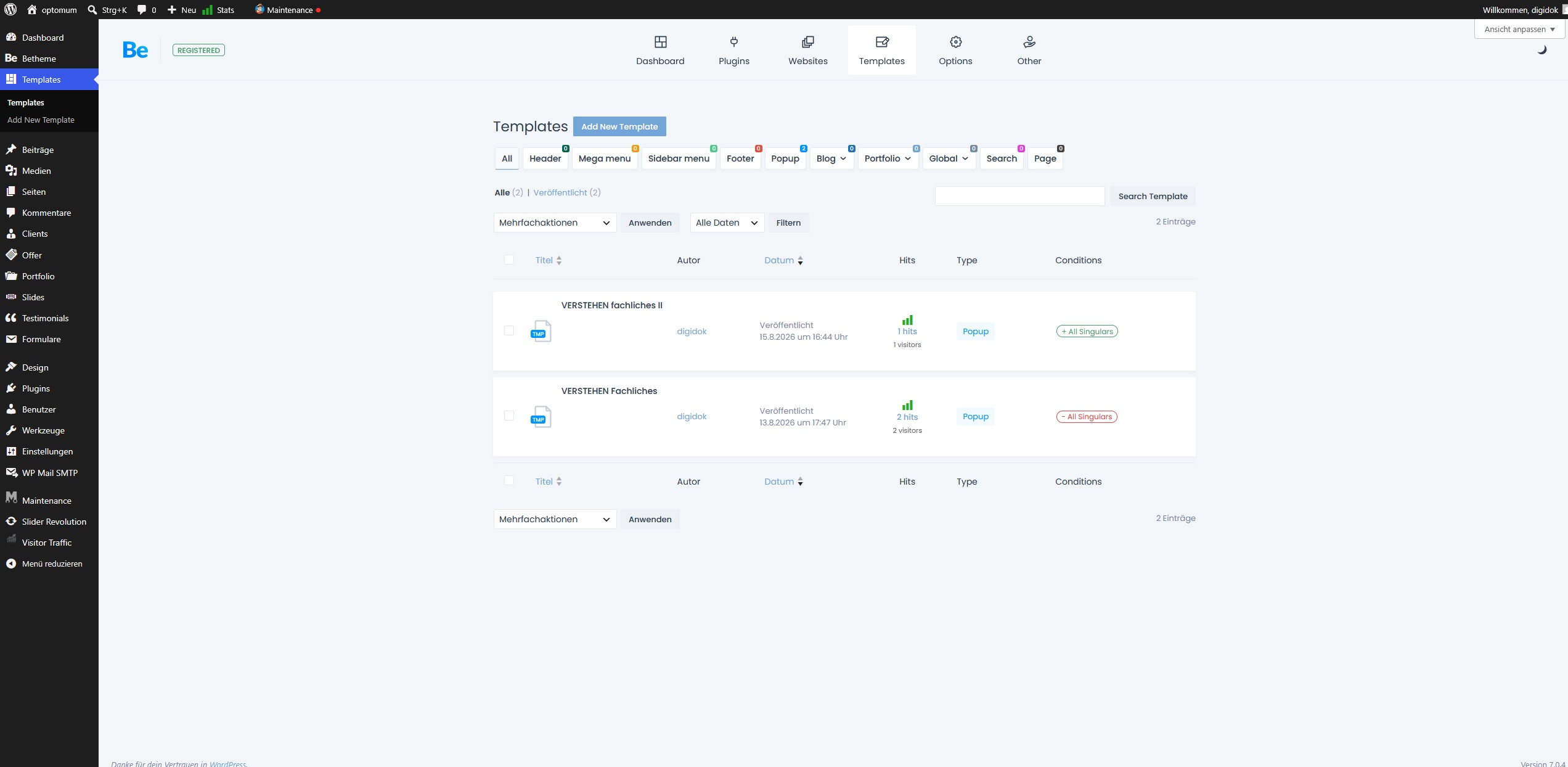Select the Header template filter tab
The height and width of the screenshot is (767, 1568).
point(545,158)
